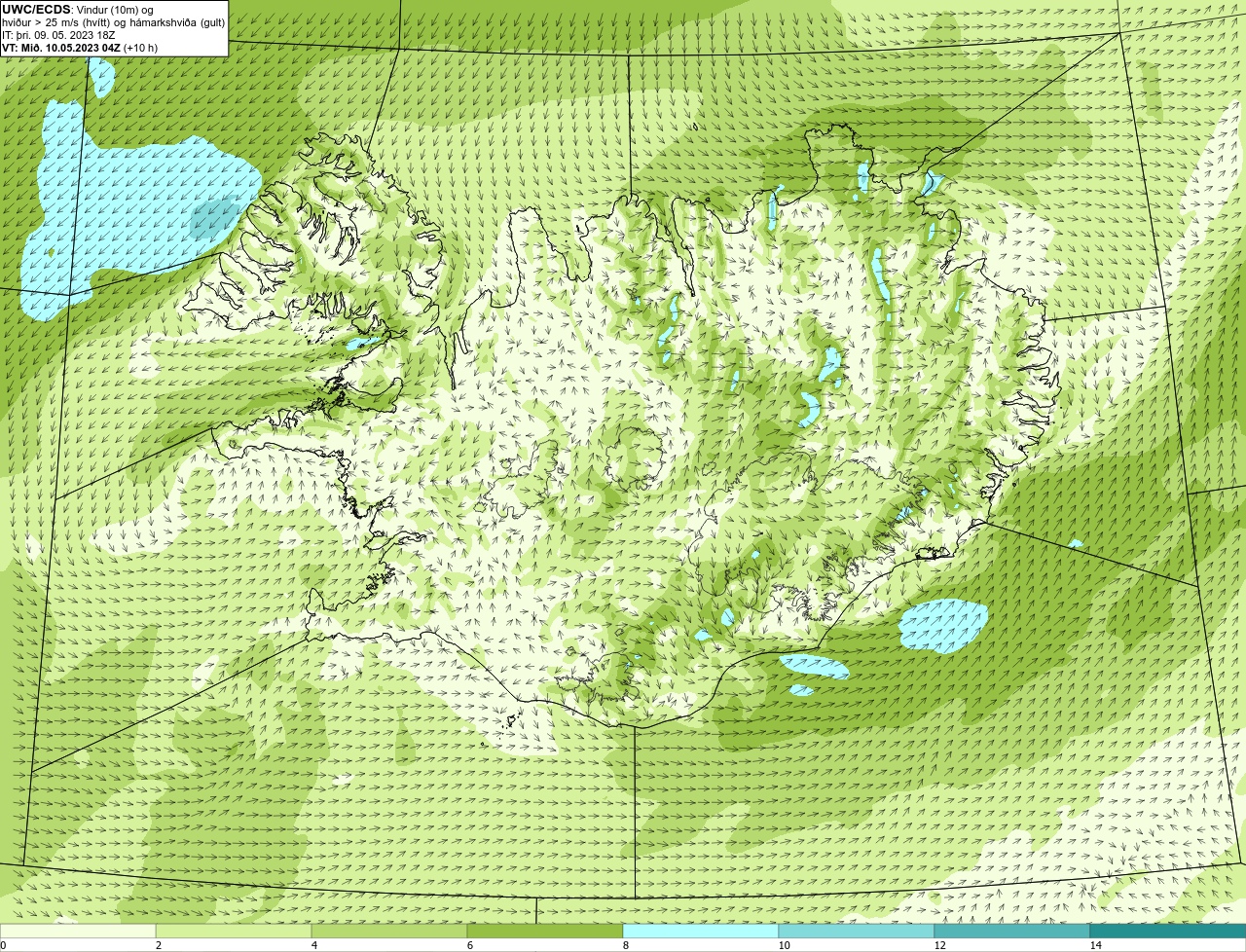Image resolution: width=1246 pixels, height=952 pixels.
Task: Click the scale label "10"
Action: 784,945
